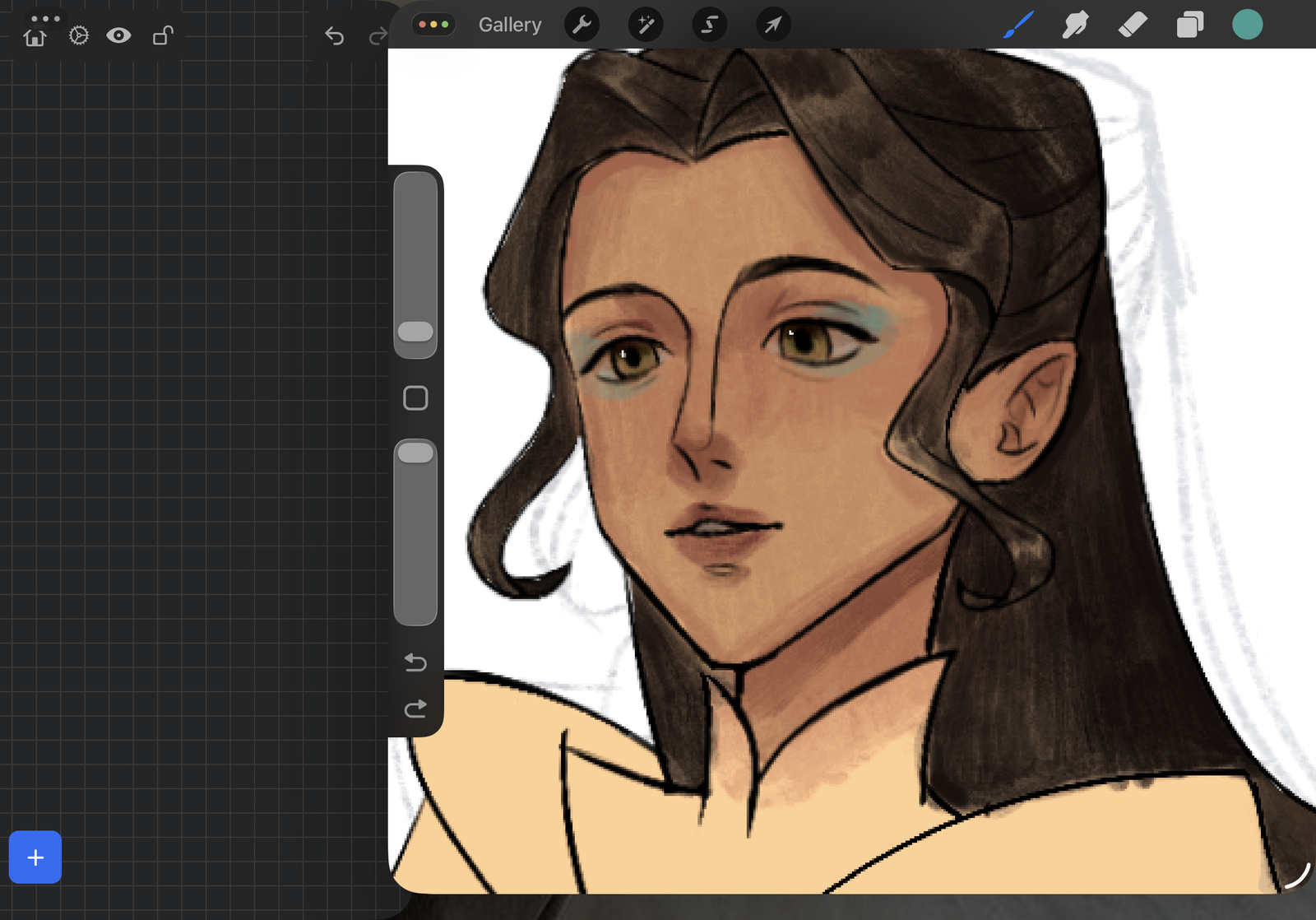Toggle the eye visibility icon

[x=118, y=35]
